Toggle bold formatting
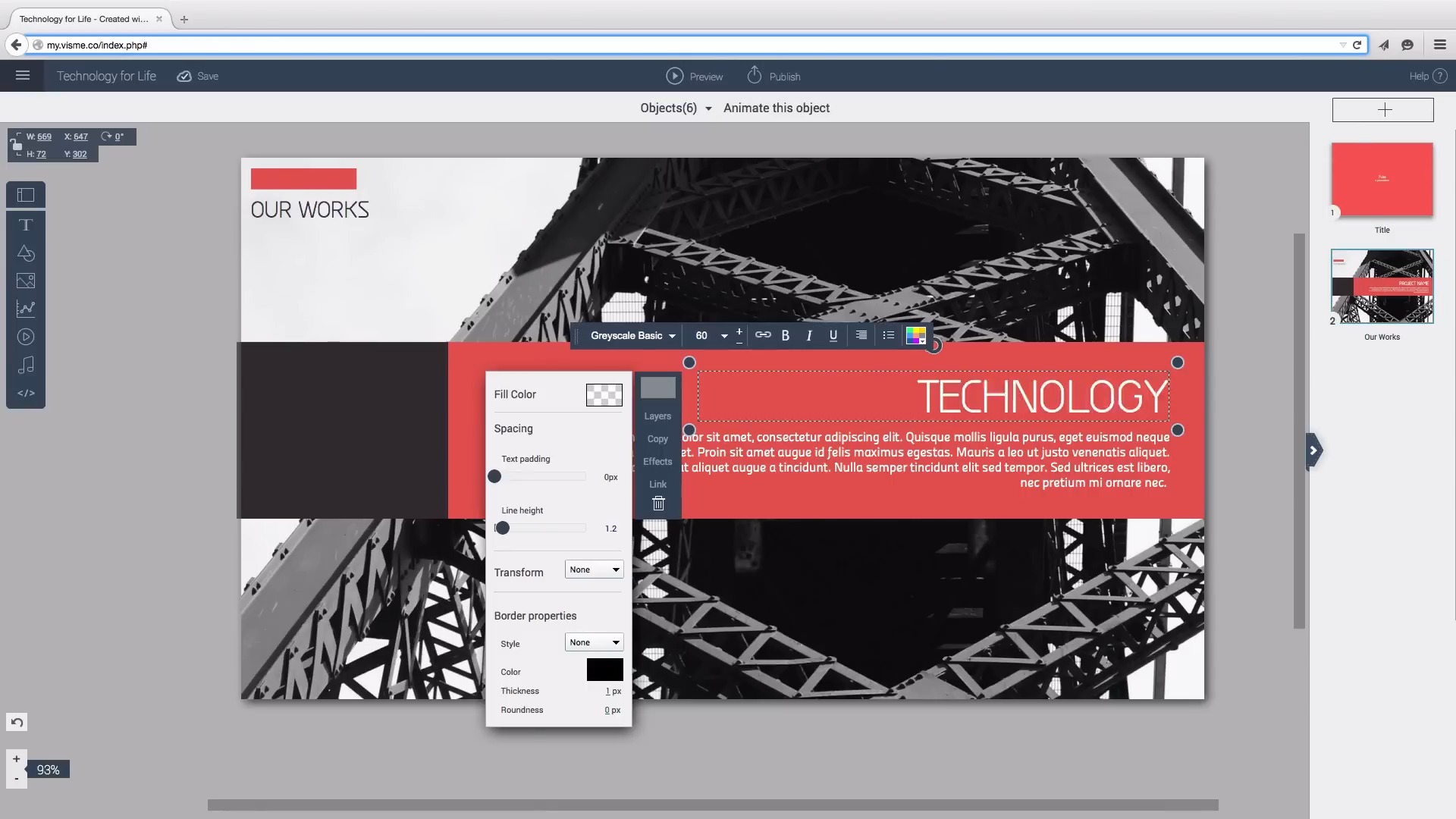This screenshot has height=819, width=1456. click(x=786, y=335)
